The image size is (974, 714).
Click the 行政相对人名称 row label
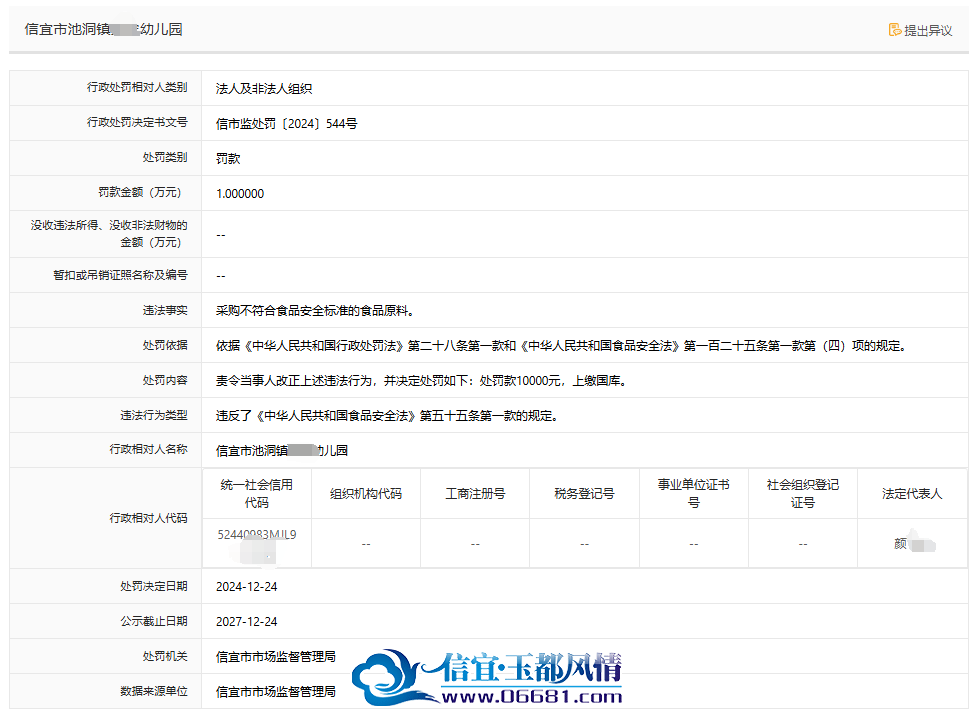(148, 449)
